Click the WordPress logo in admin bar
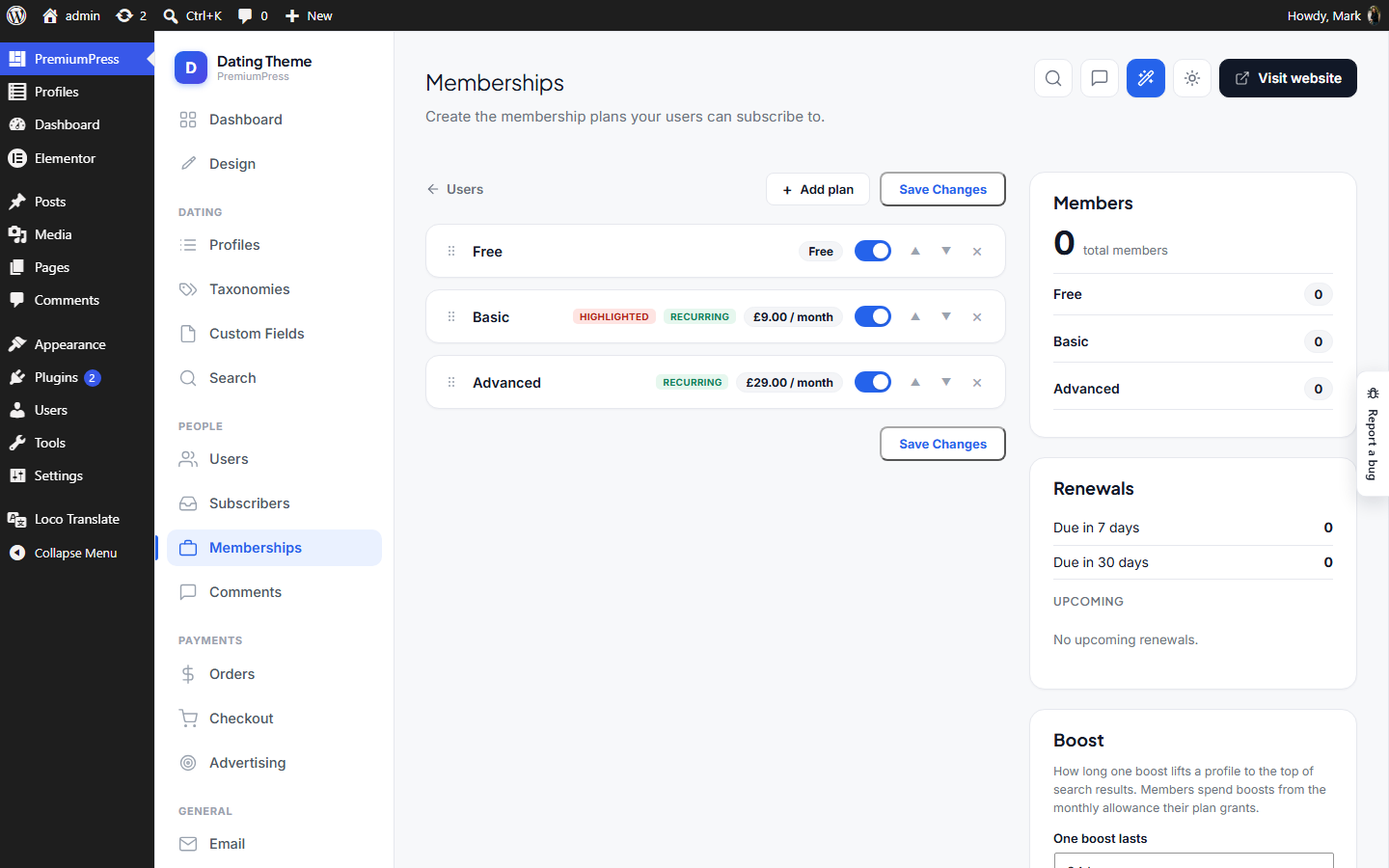1389x868 pixels. tap(16, 15)
